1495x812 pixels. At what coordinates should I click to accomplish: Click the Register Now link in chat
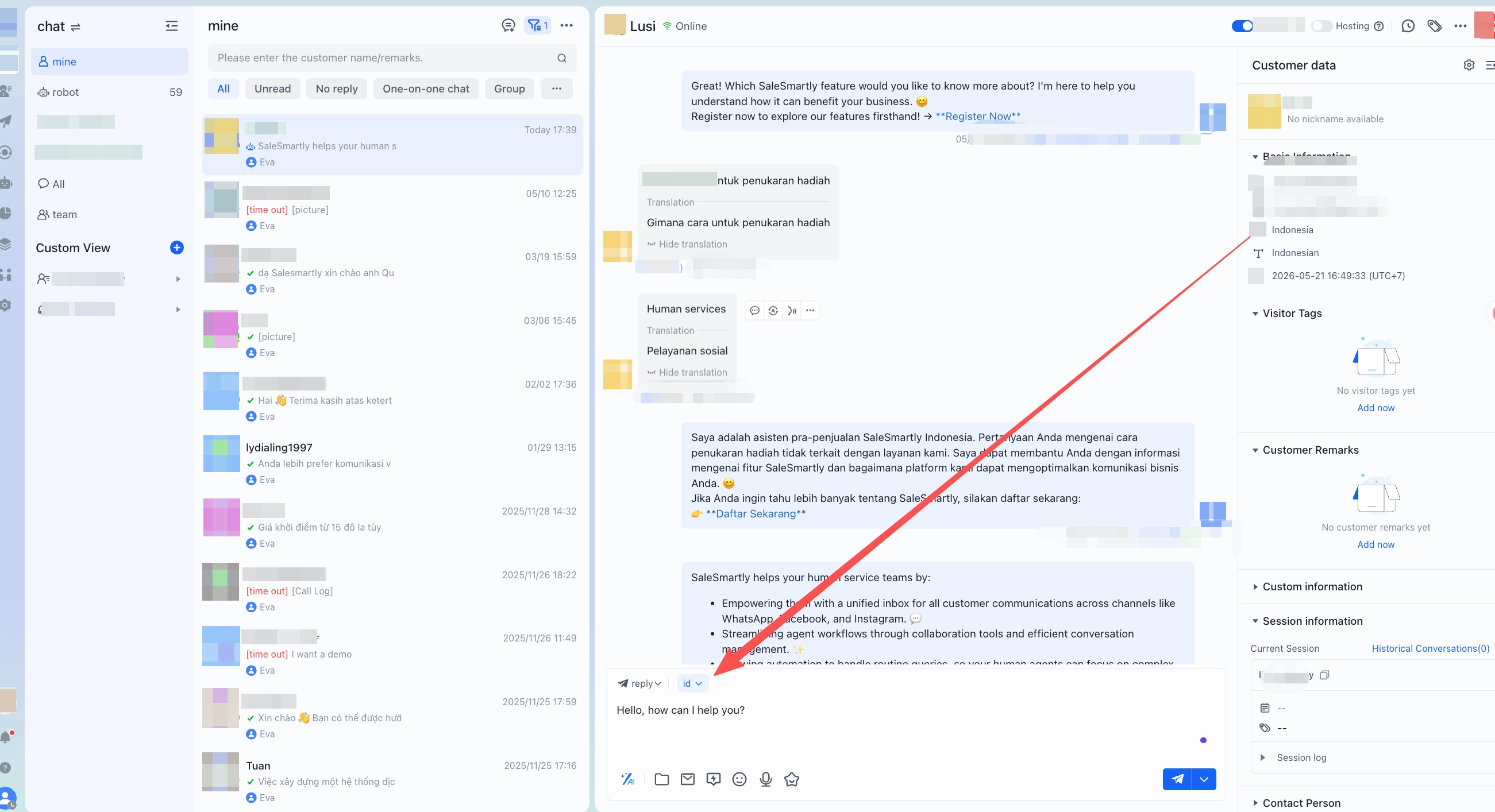[978, 116]
